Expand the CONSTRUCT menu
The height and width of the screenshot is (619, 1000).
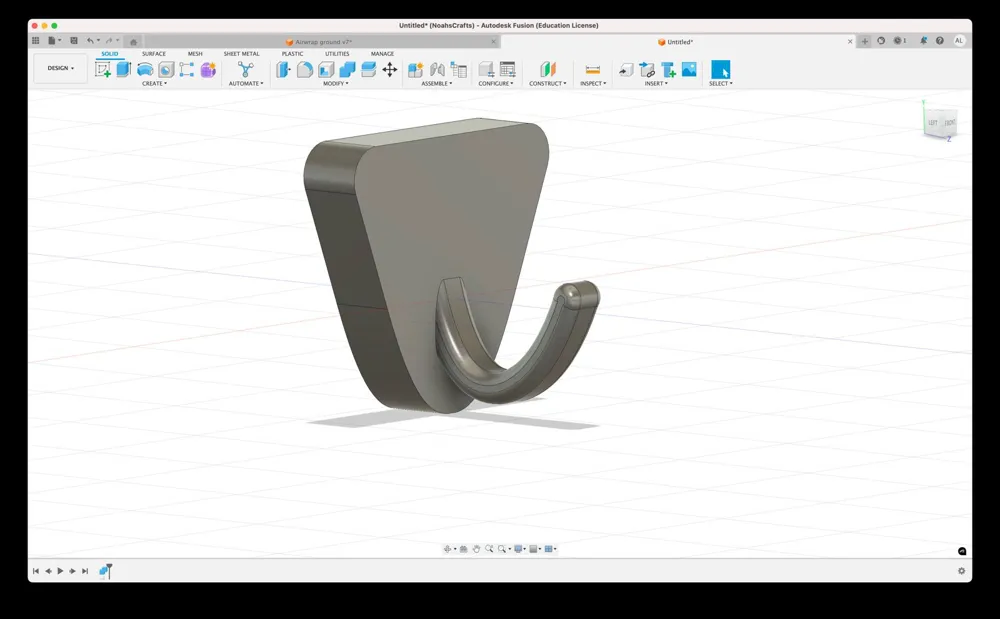[547, 84]
